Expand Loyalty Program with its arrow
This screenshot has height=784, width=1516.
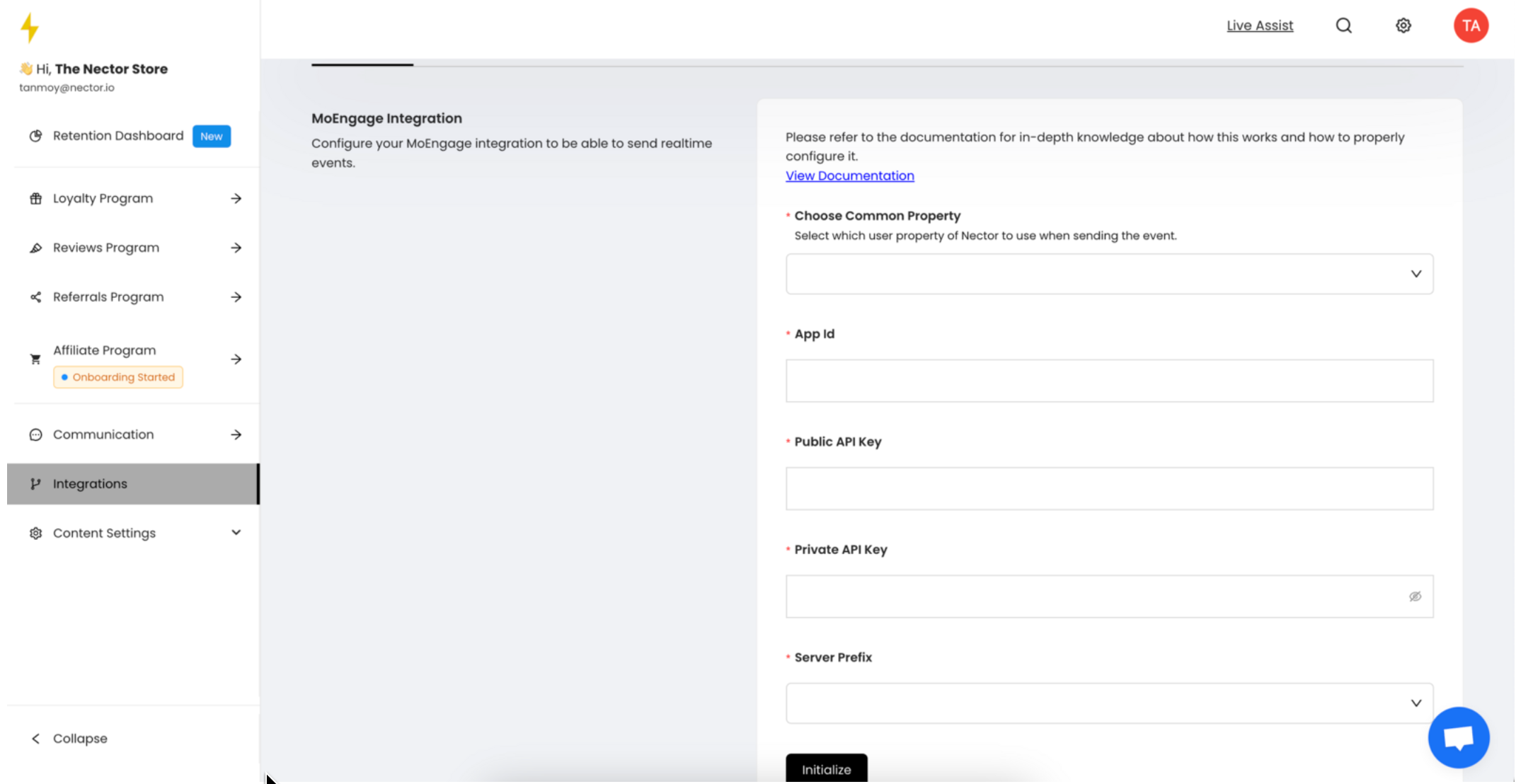click(236, 199)
